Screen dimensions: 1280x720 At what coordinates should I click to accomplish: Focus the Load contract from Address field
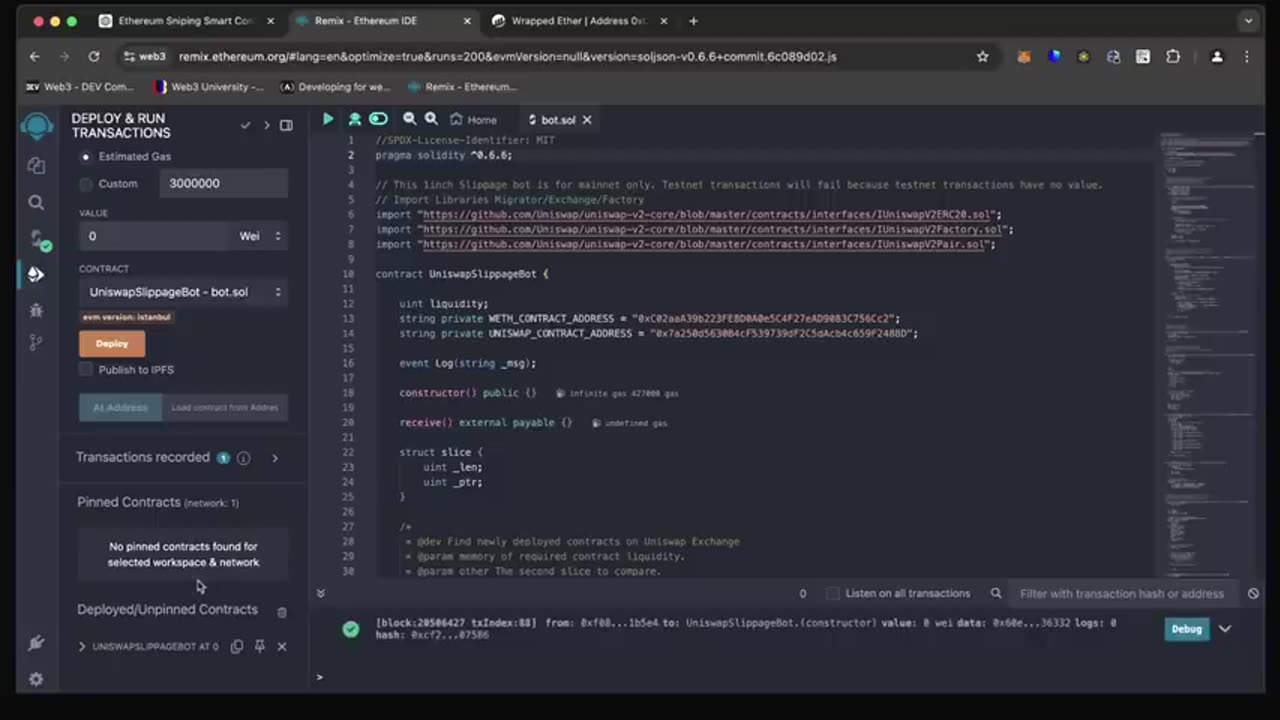[x=225, y=407]
